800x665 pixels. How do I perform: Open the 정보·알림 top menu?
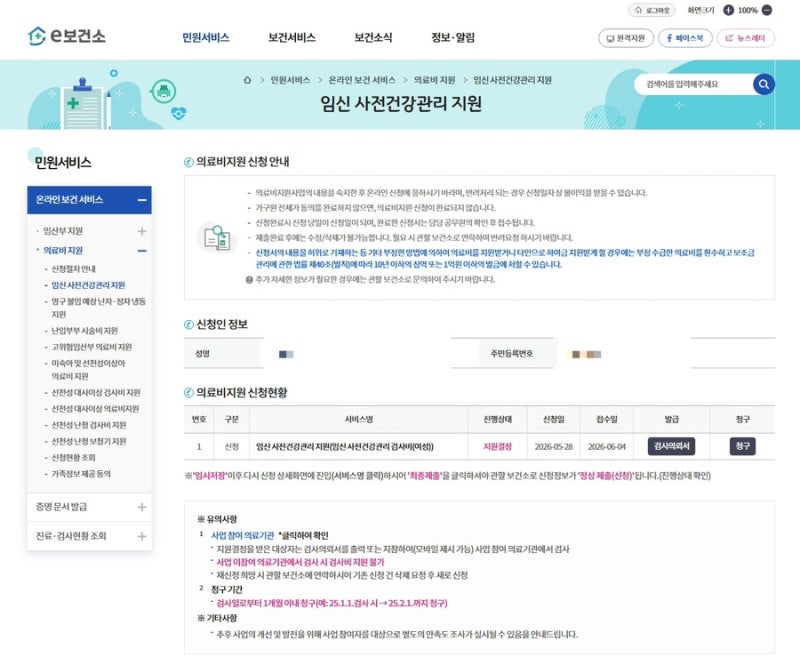(x=453, y=37)
